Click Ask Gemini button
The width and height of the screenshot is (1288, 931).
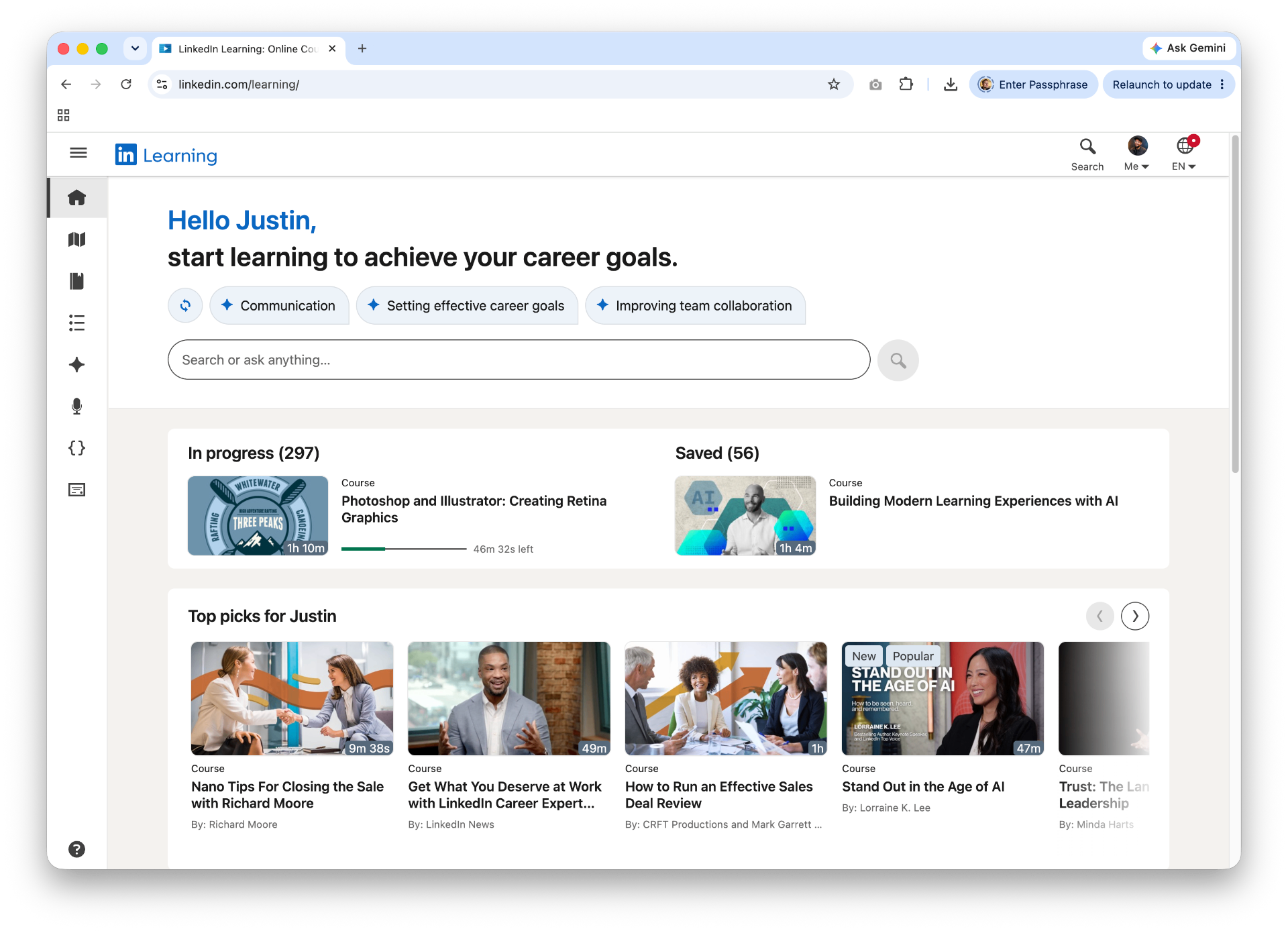point(1188,48)
